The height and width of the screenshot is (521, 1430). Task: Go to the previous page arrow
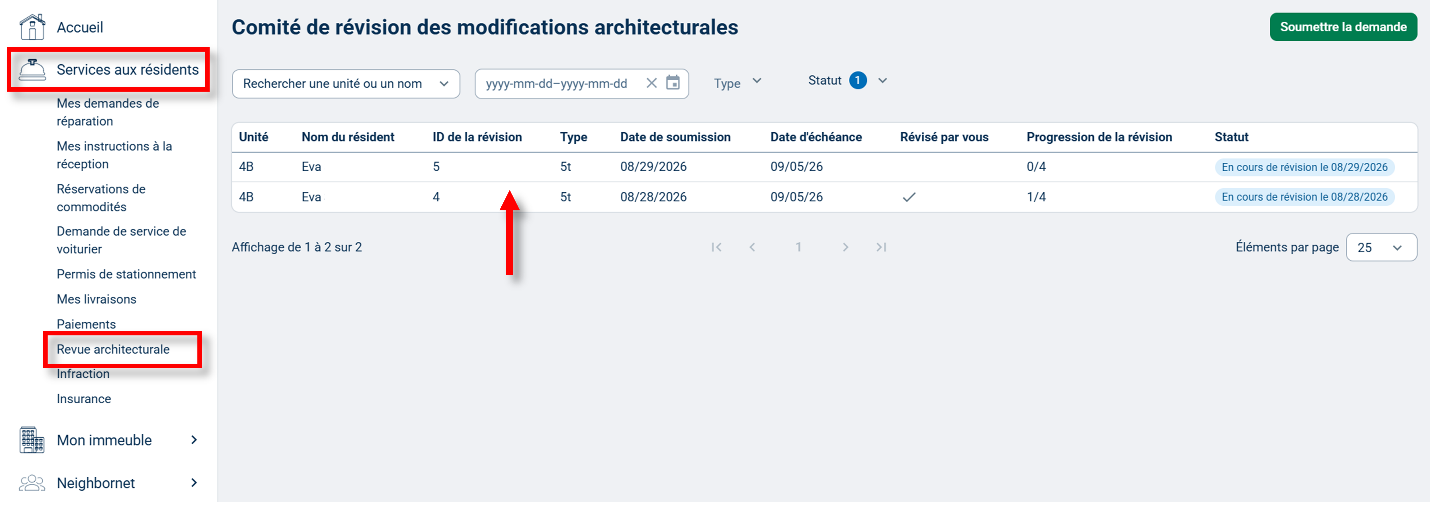coord(752,247)
